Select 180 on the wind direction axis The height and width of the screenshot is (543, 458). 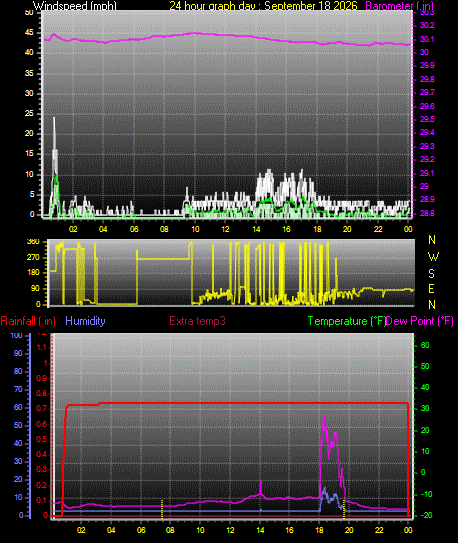click(33, 272)
